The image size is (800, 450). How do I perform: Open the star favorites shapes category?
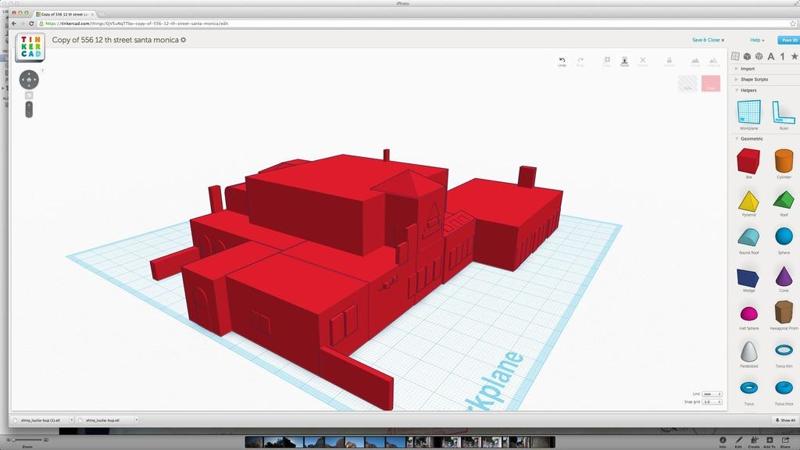794,56
